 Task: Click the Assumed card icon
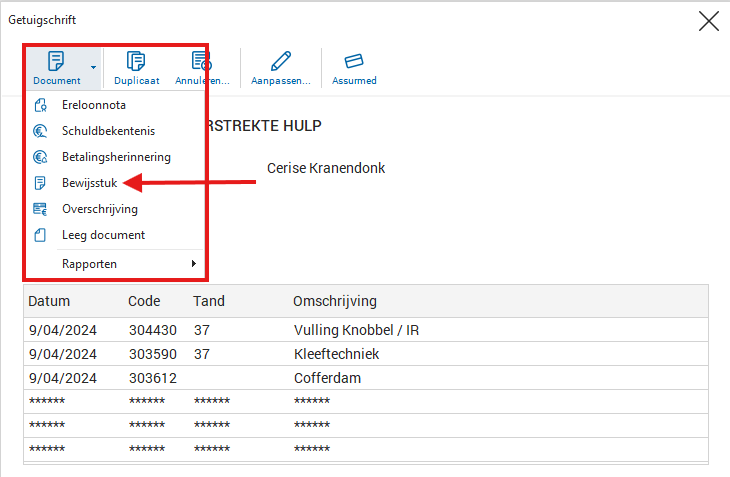click(354, 61)
